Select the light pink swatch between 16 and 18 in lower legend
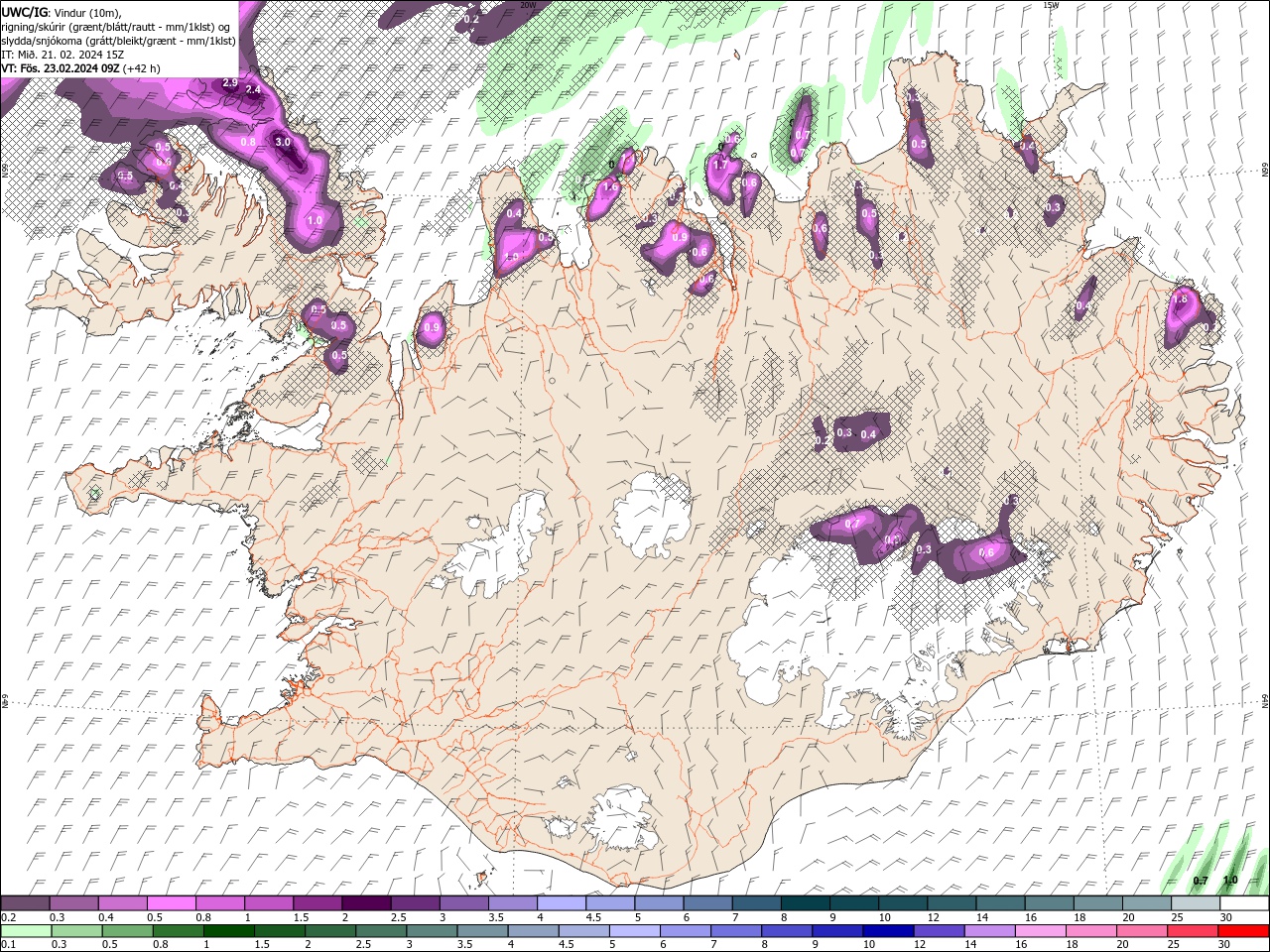 coord(1042,931)
